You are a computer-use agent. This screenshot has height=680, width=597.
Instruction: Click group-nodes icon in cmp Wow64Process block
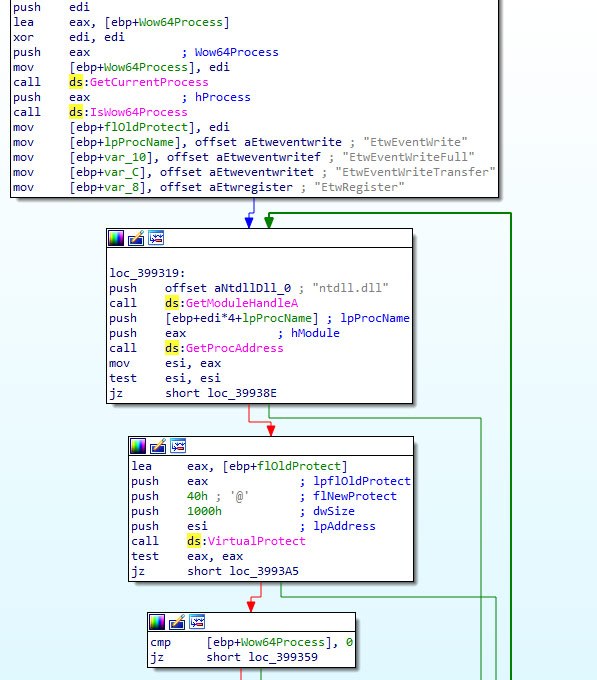pyautogui.click(x=197, y=622)
